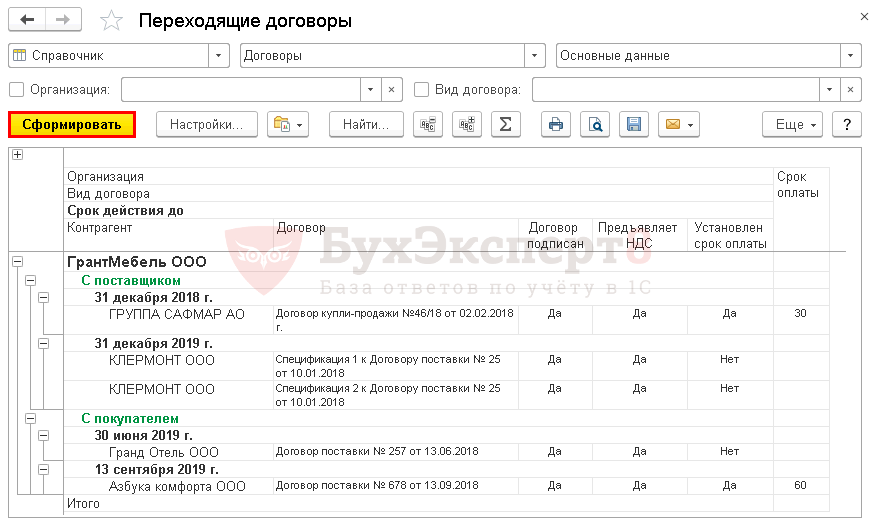Collapse the ГрантМебель ООО group
This screenshot has height=522, width=875.
pyautogui.click(x=17, y=261)
